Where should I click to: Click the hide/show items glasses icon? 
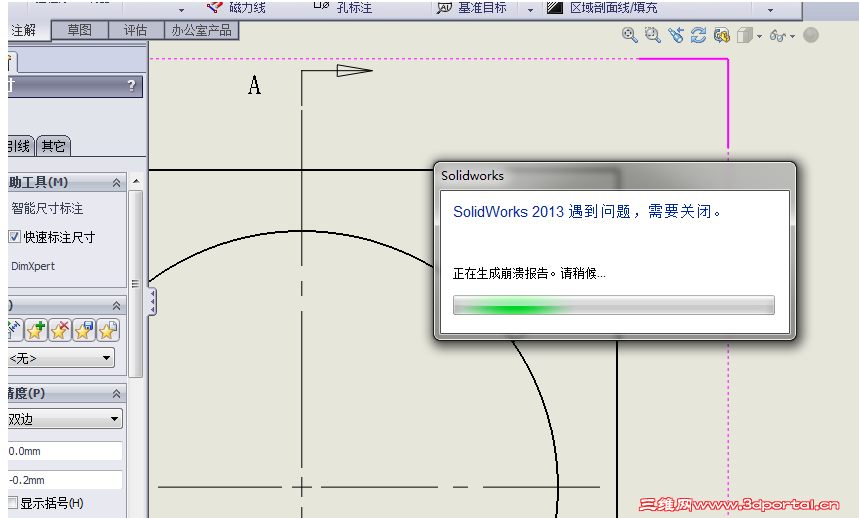778,36
